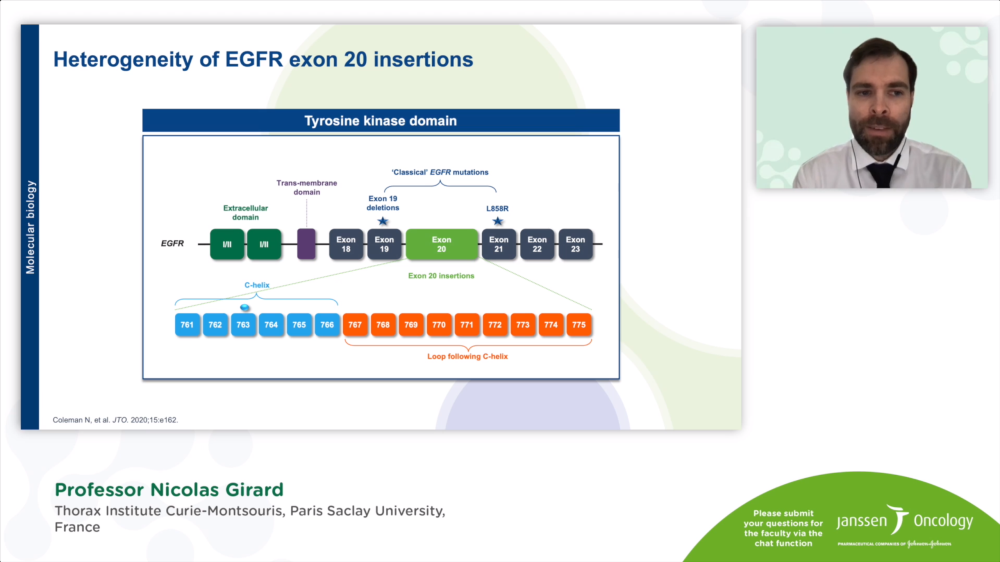
Task: Click the small blue dot above 763
Action: (x=244, y=307)
